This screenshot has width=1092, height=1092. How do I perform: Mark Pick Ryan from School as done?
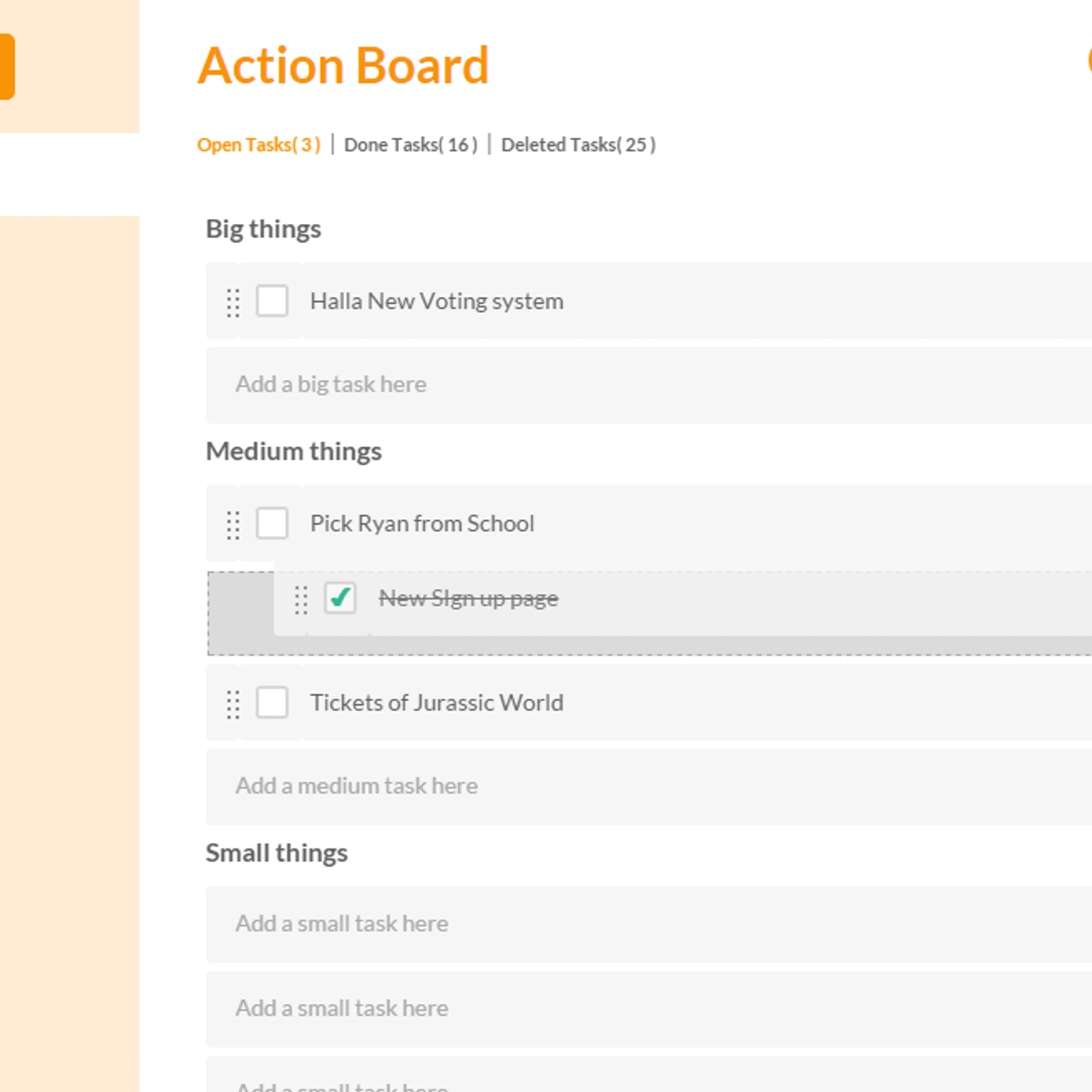pos(272,523)
